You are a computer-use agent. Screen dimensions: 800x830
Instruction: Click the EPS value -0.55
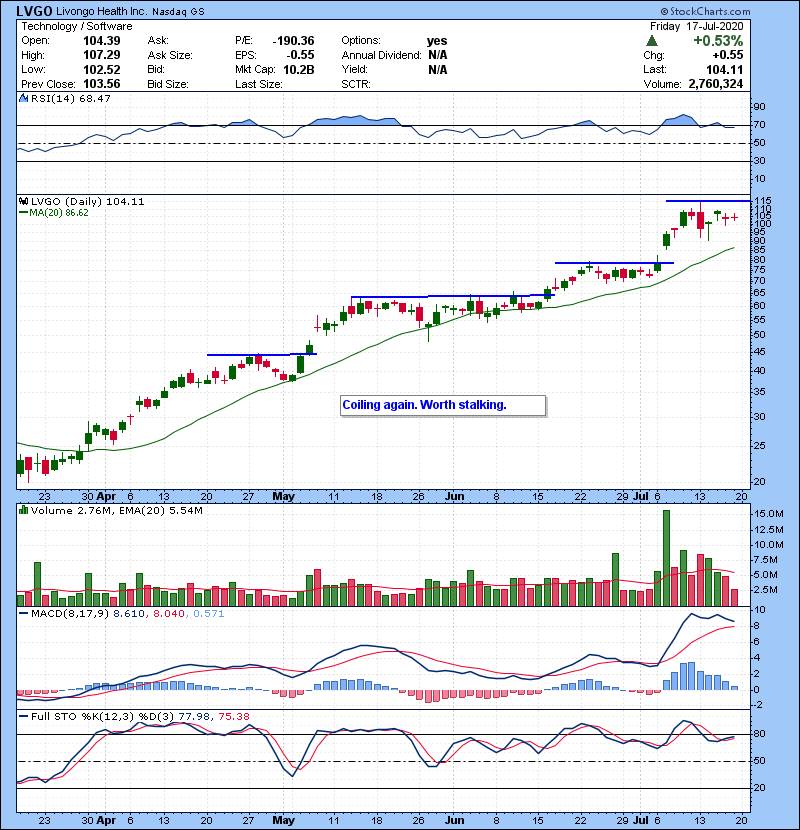pyautogui.click(x=300, y=55)
